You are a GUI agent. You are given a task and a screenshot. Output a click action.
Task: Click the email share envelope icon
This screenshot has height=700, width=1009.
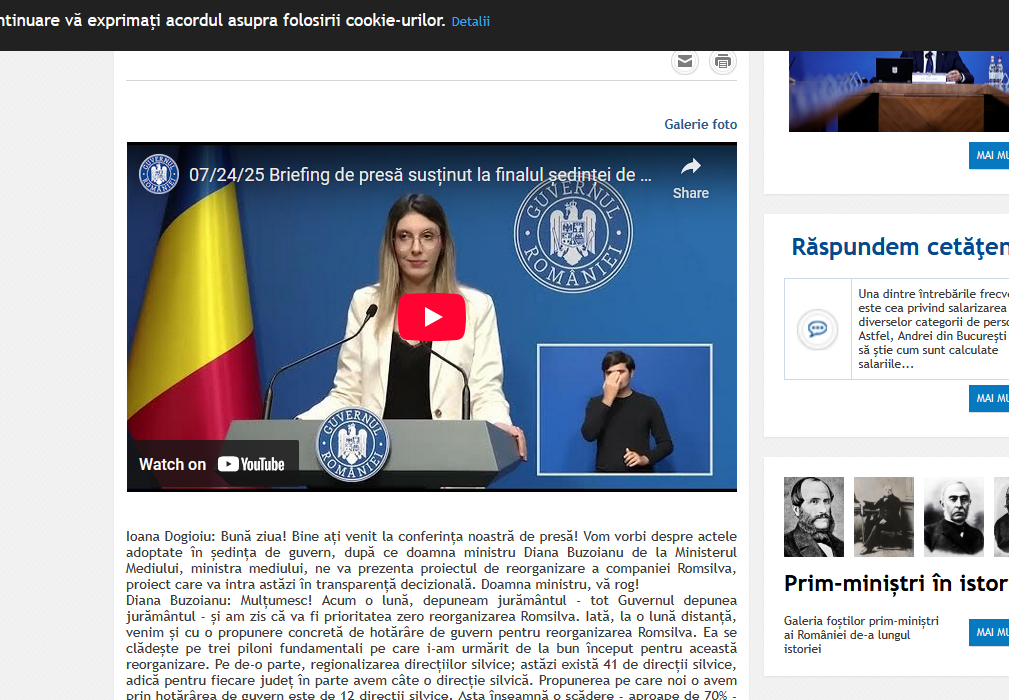pos(685,61)
